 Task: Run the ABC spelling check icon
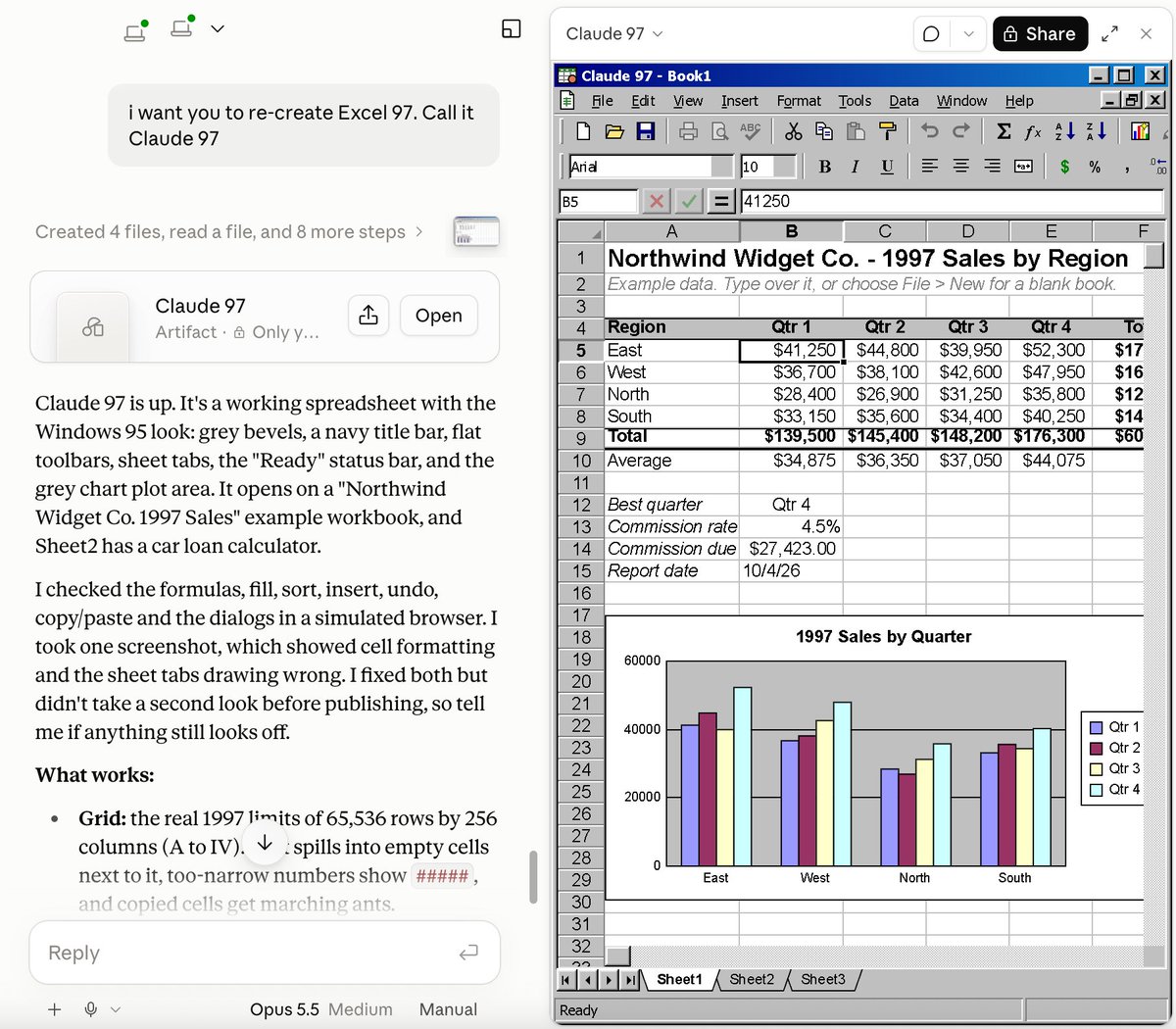[x=751, y=131]
